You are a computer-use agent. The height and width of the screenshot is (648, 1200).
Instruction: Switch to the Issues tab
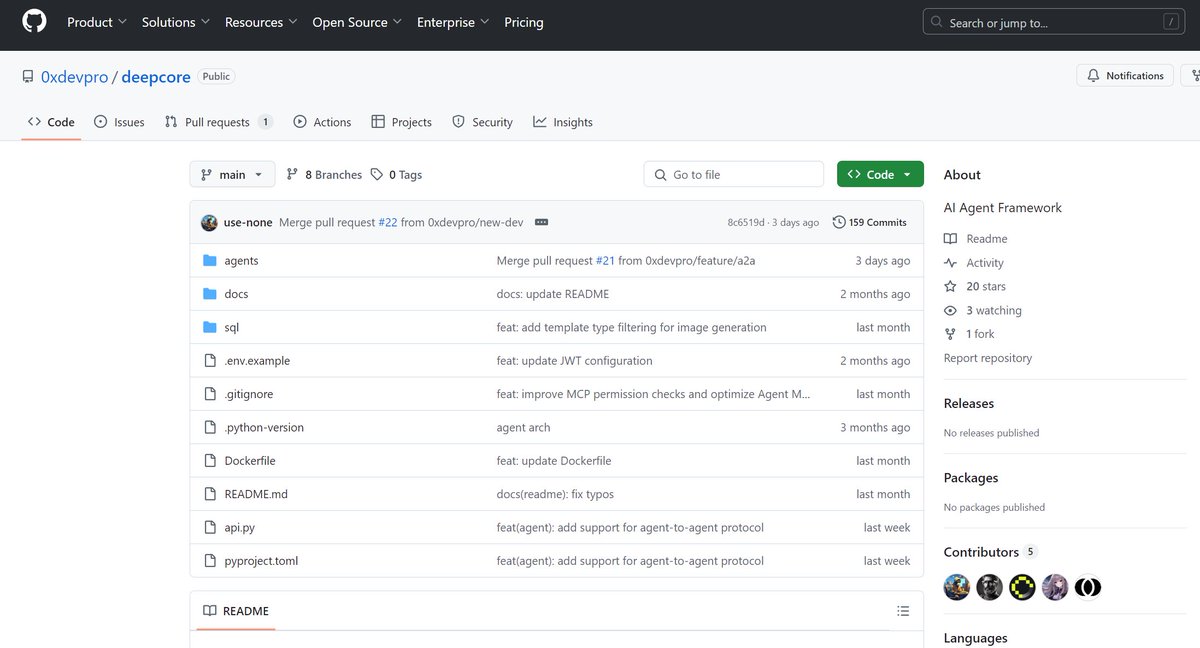[x=119, y=122]
